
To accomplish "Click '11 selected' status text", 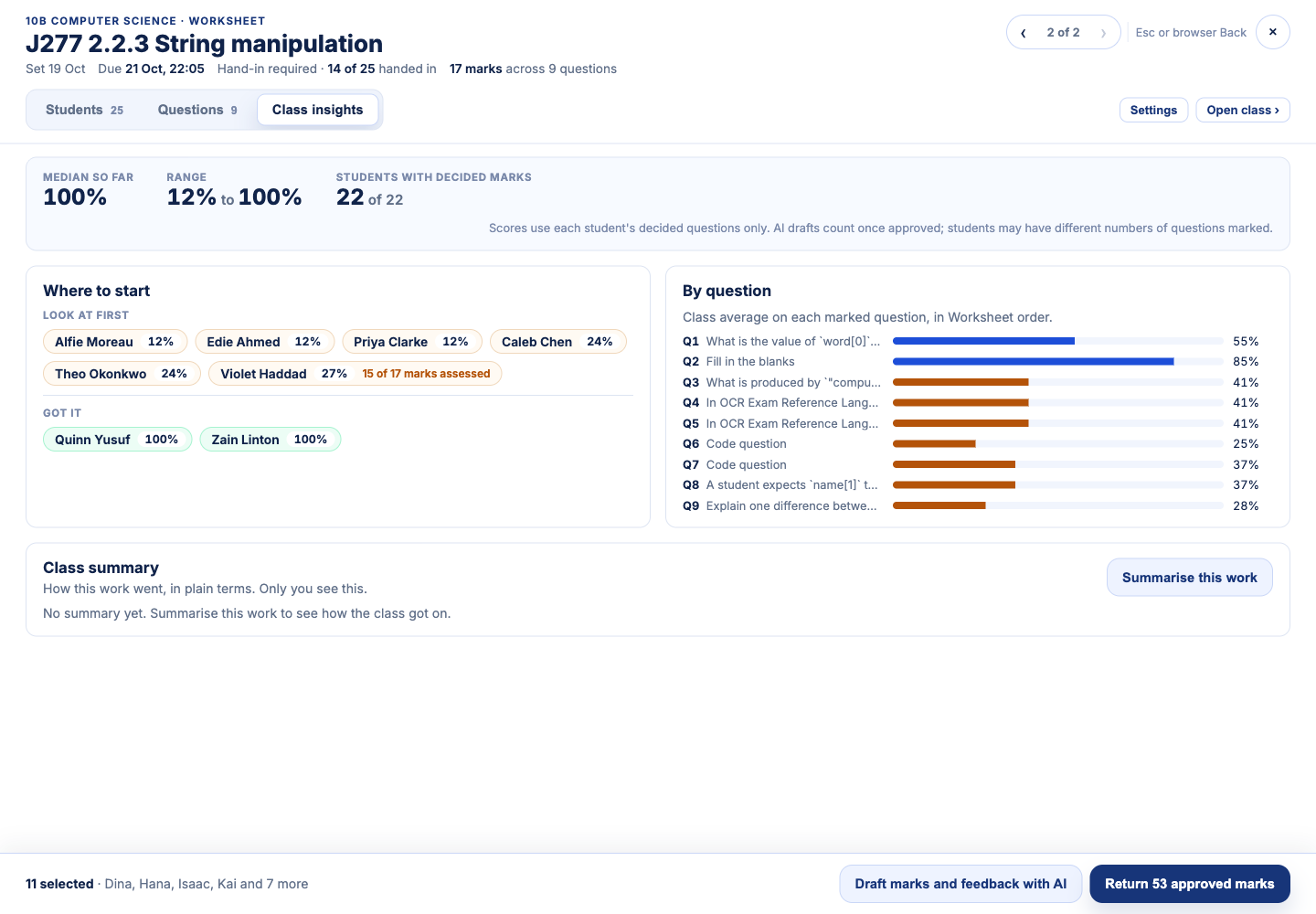I will point(59,884).
